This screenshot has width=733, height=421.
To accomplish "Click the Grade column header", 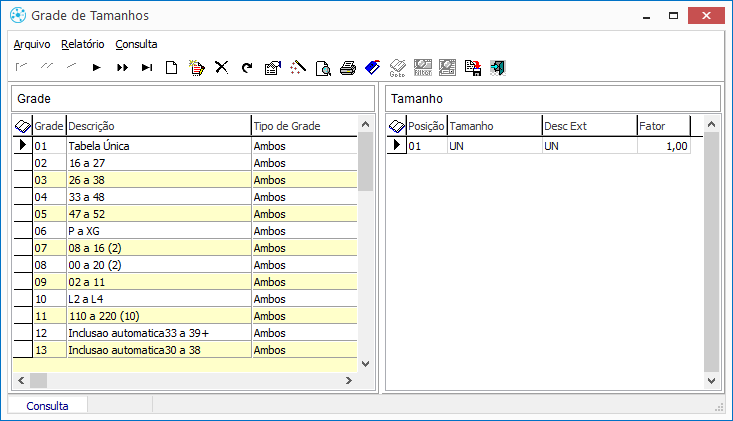I will tap(49, 126).
